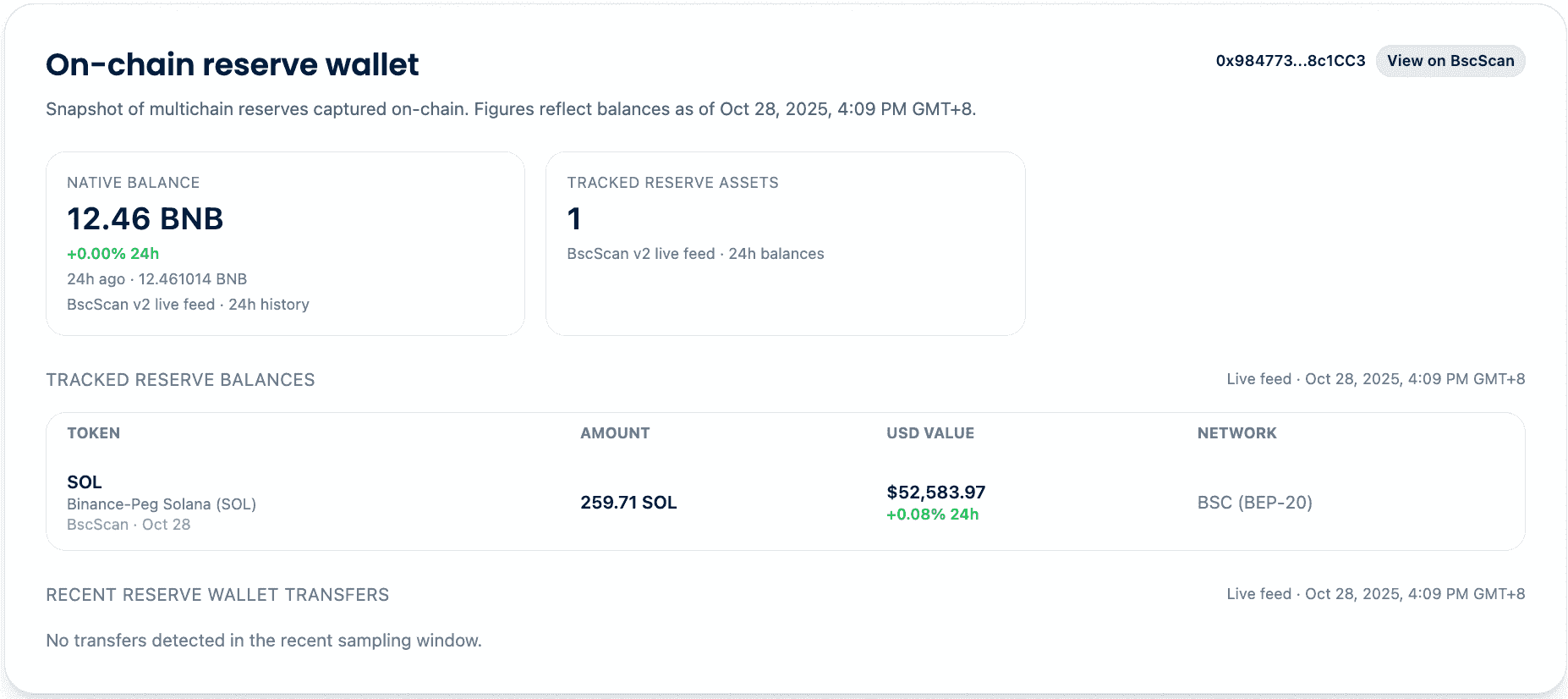Click the Binance-Peg Solana (SOL) description
This screenshot has height=699, width=1568.
[161, 504]
